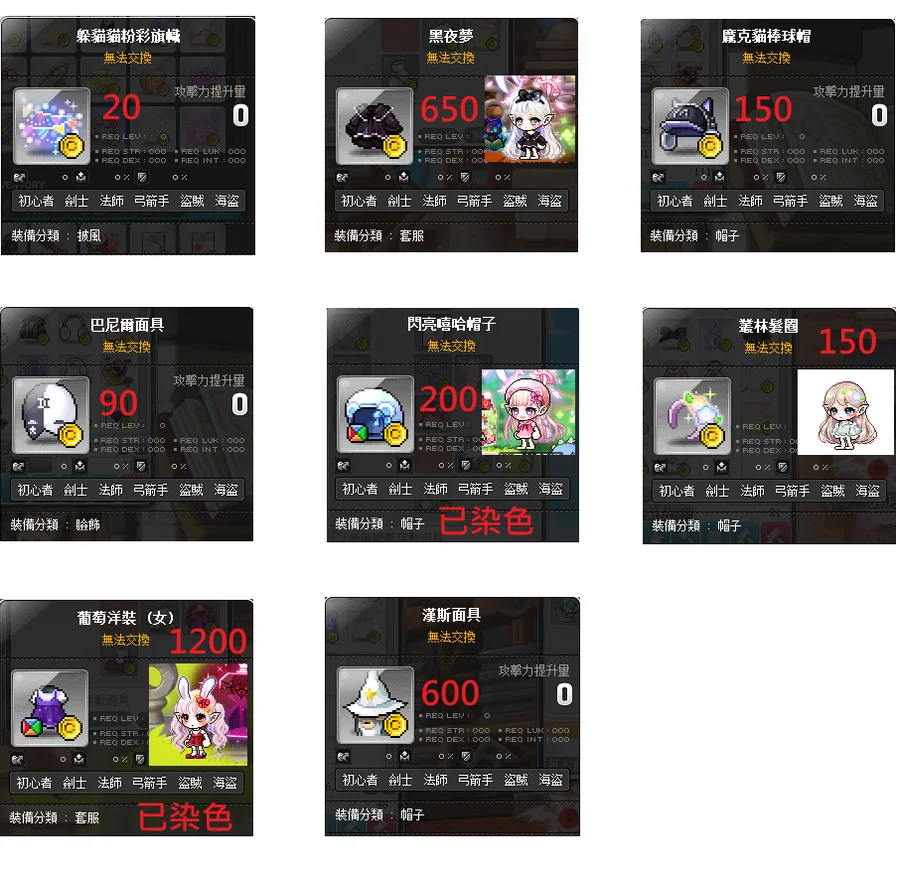The height and width of the screenshot is (878, 900).
Task: Click the 黑夜夢 black outfit item icon
Action: point(374,126)
